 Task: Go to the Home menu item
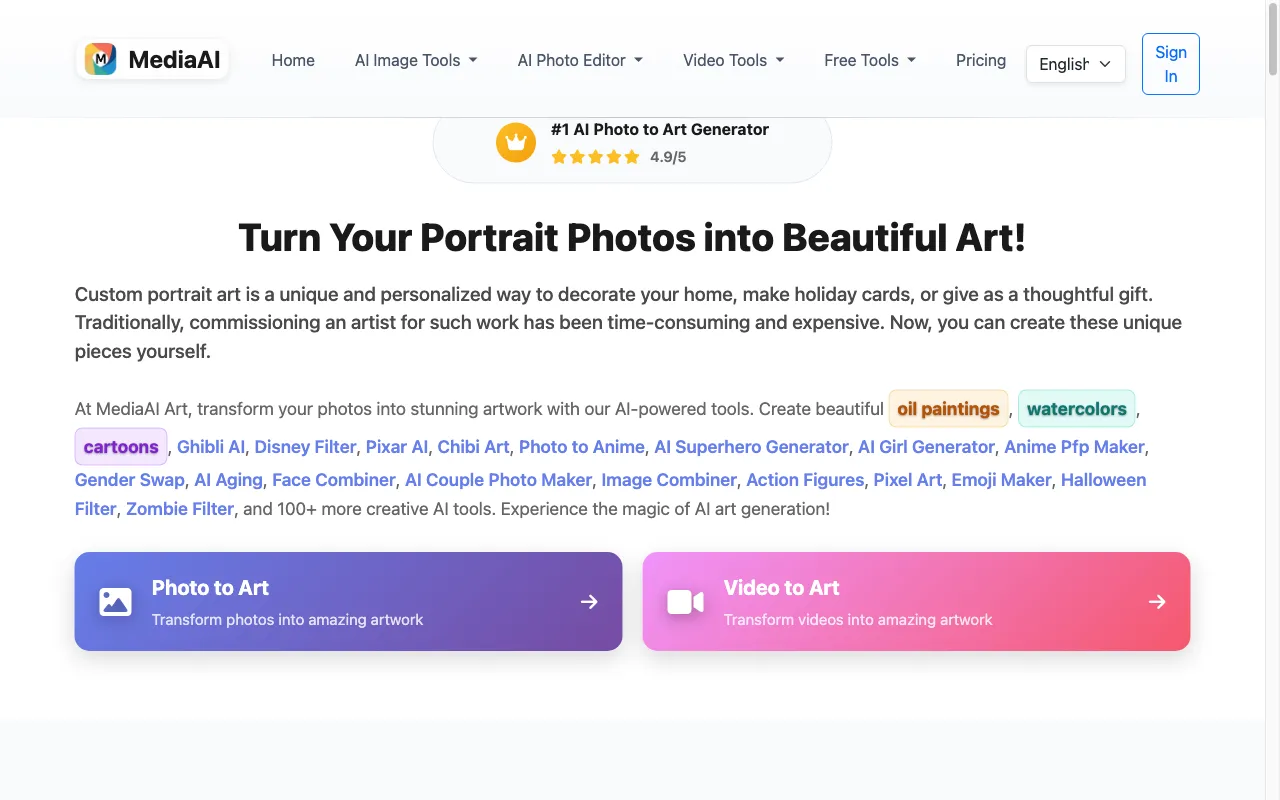(x=293, y=60)
